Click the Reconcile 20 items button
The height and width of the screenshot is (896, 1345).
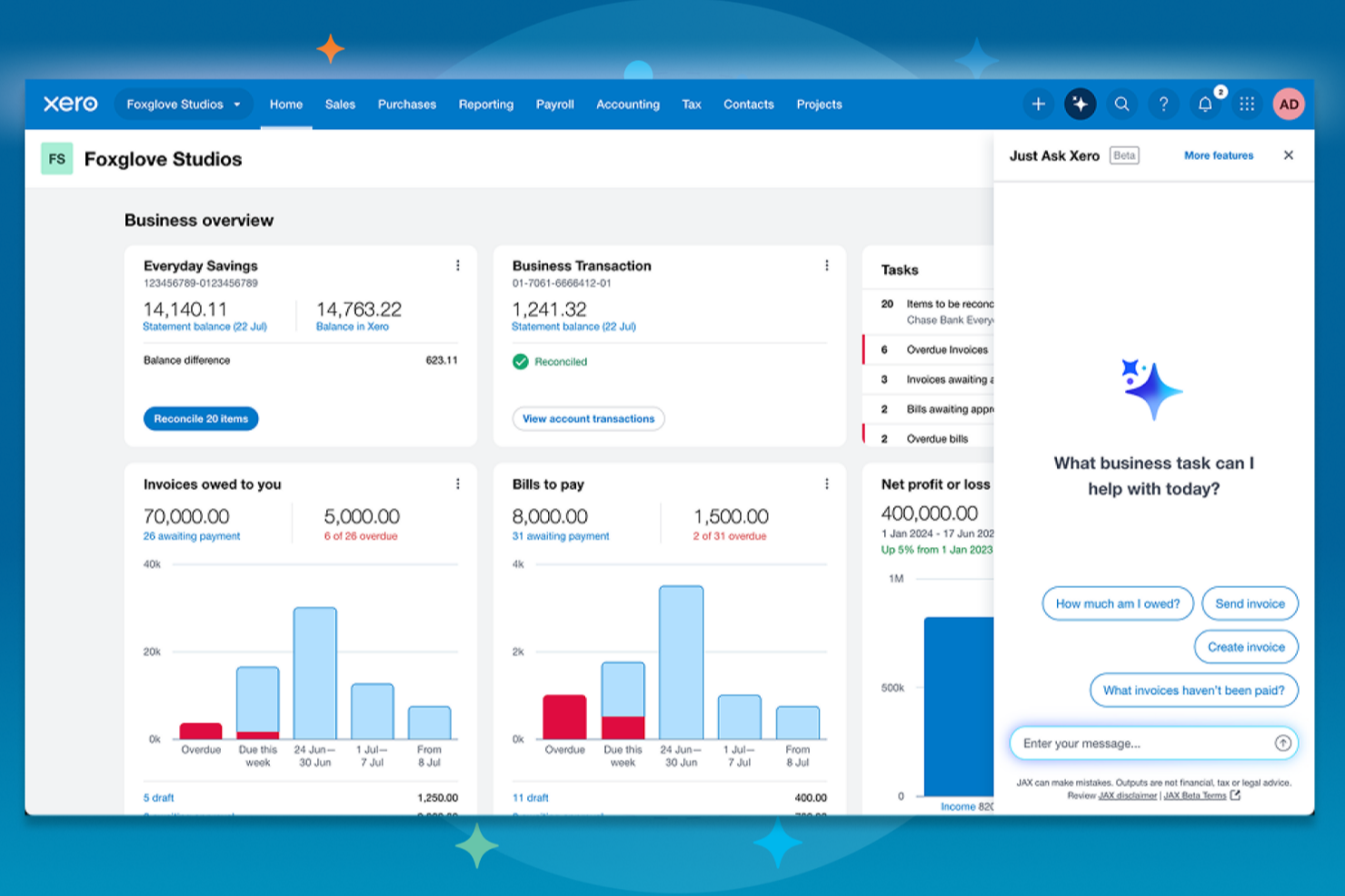pos(201,418)
